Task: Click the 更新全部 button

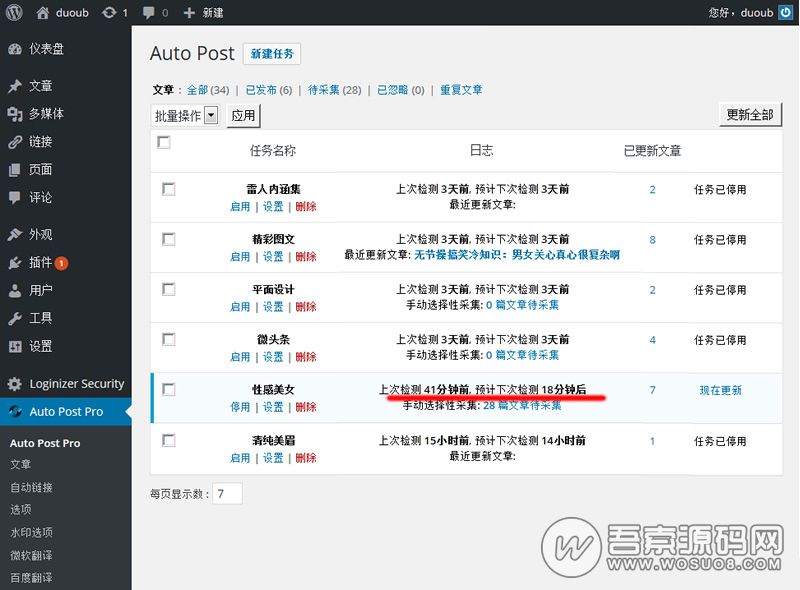Action: 750,115
